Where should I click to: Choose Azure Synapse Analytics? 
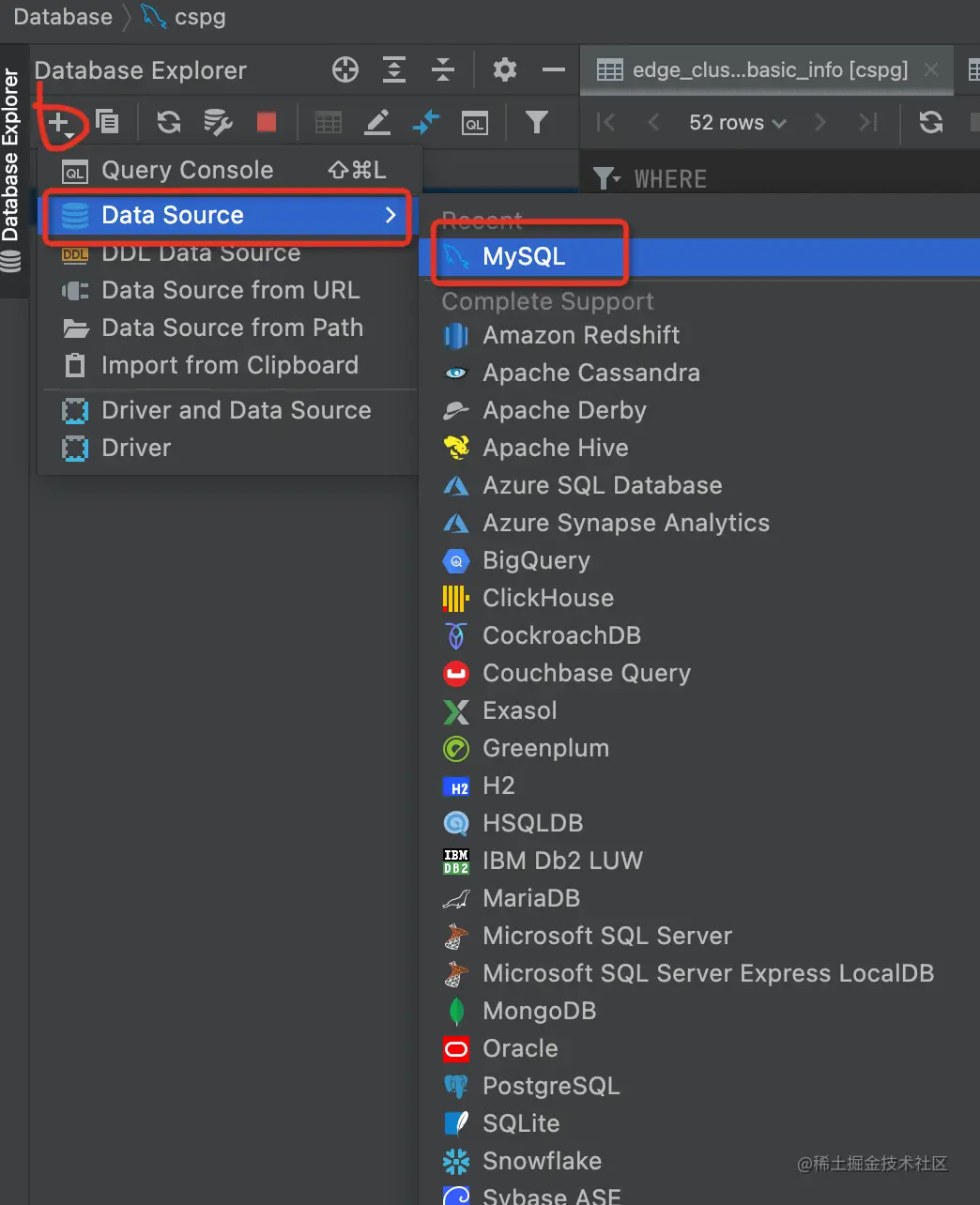pyautogui.click(x=699, y=523)
